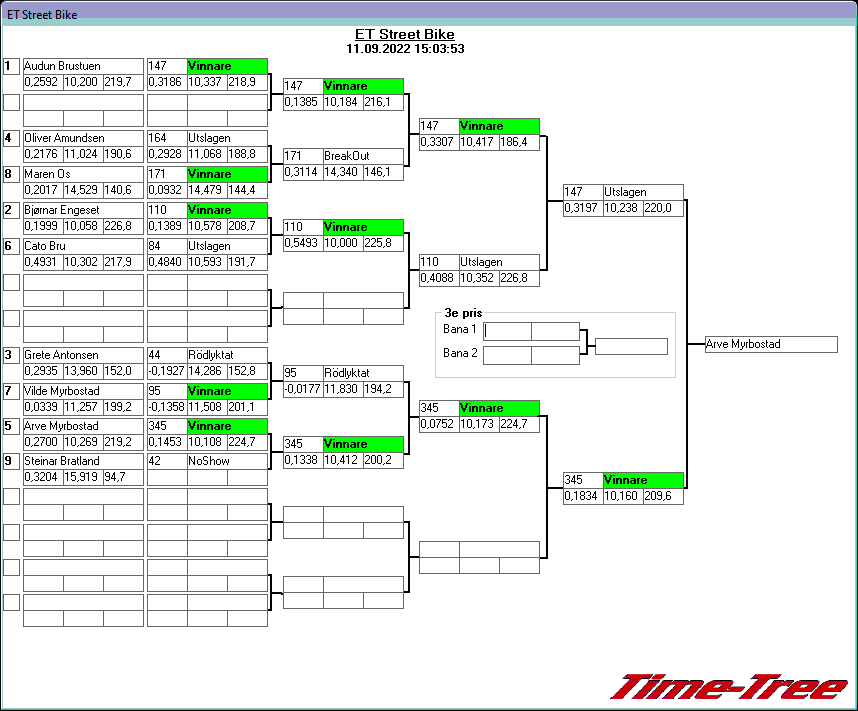Click the -0,0177 reaction time cell
858x711 pixels.
coord(303,389)
